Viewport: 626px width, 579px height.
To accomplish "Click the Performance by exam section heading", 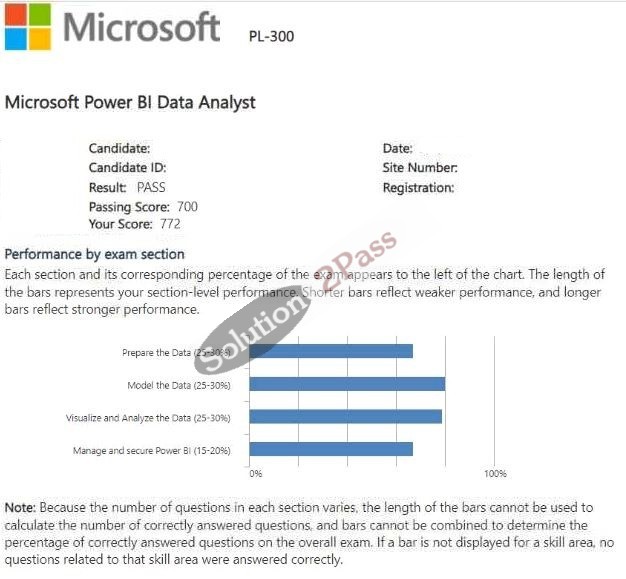I will pos(95,254).
